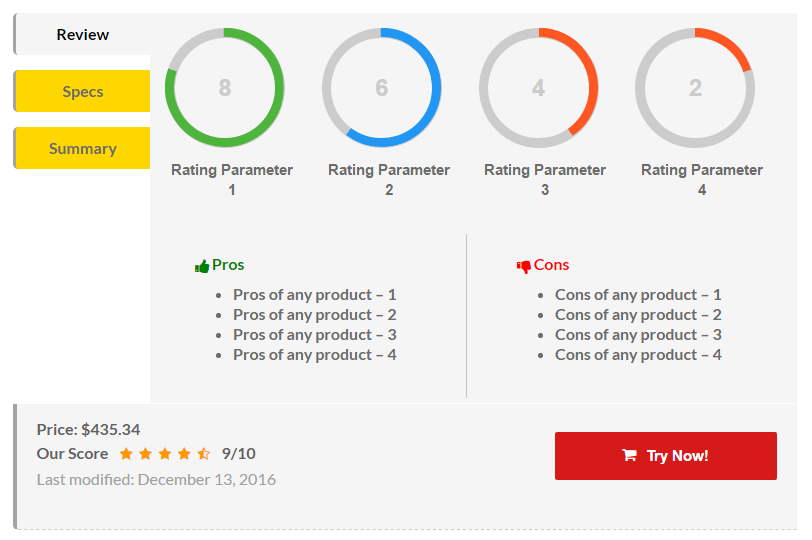This screenshot has width=812, height=540.
Task: Switch to the Specs tab
Action: [x=83, y=92]
